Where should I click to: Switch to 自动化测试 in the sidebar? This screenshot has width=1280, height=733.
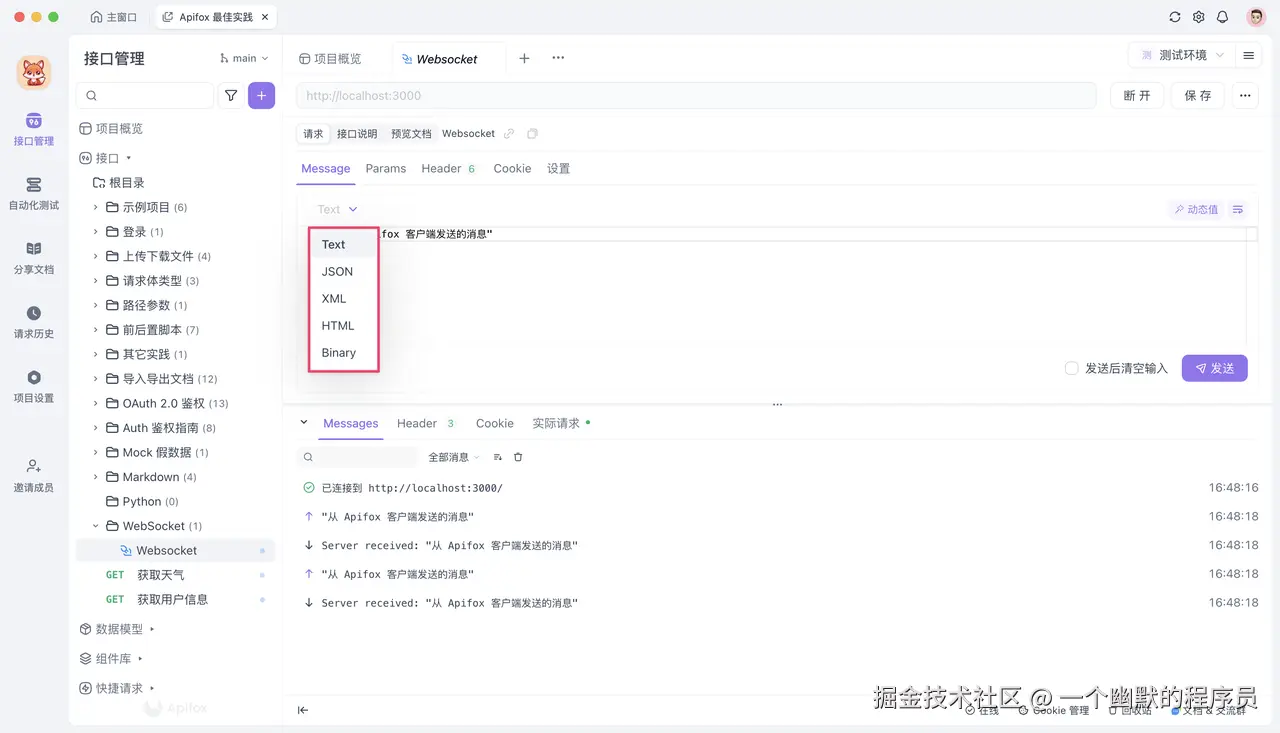click(x=33, y=196)
